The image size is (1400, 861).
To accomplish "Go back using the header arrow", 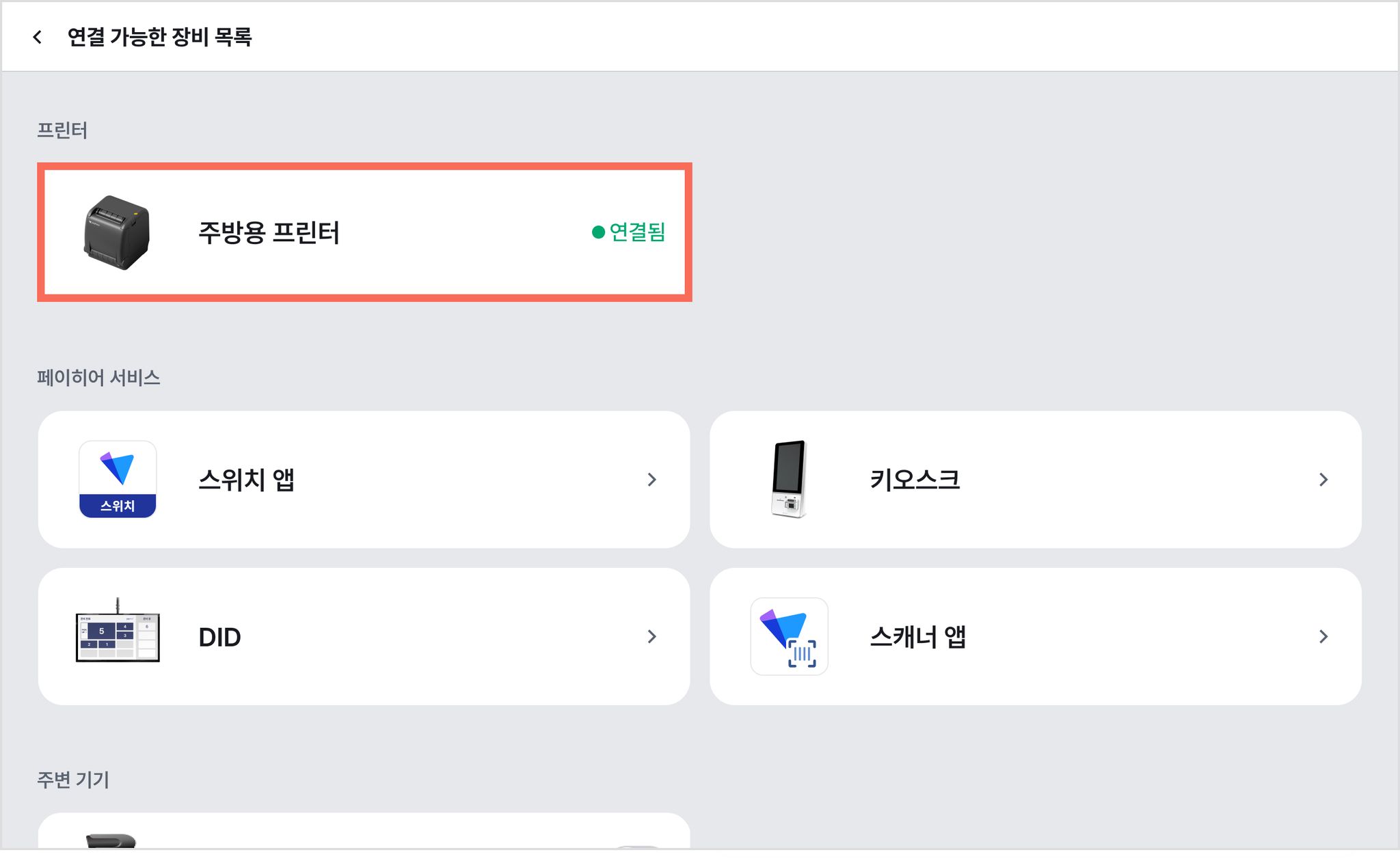I will (x=38, y=37).
